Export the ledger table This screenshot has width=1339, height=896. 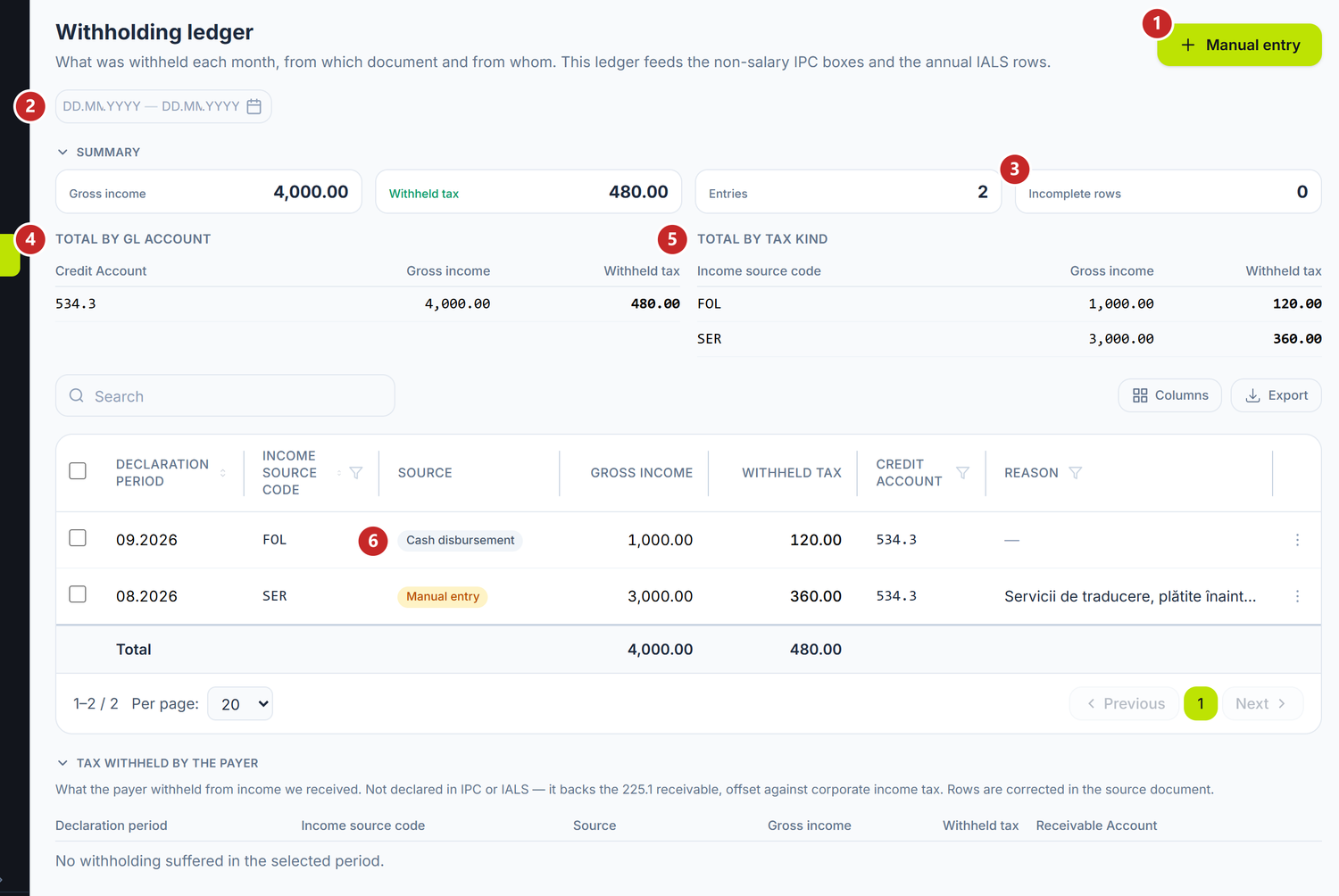click(x=1276, y=395)
